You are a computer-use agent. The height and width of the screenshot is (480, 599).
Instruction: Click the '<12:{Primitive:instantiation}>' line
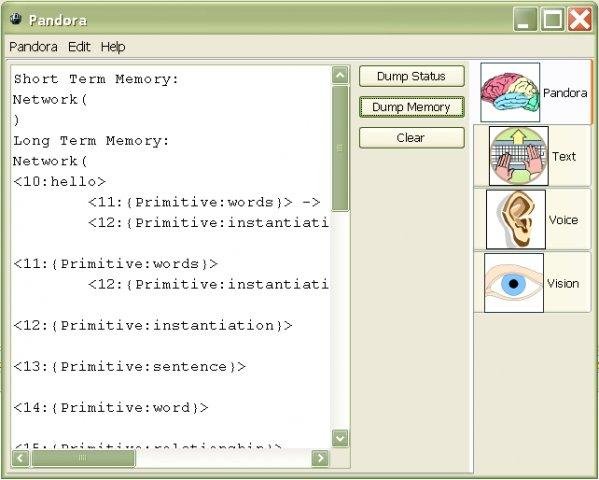click(153, 326)
